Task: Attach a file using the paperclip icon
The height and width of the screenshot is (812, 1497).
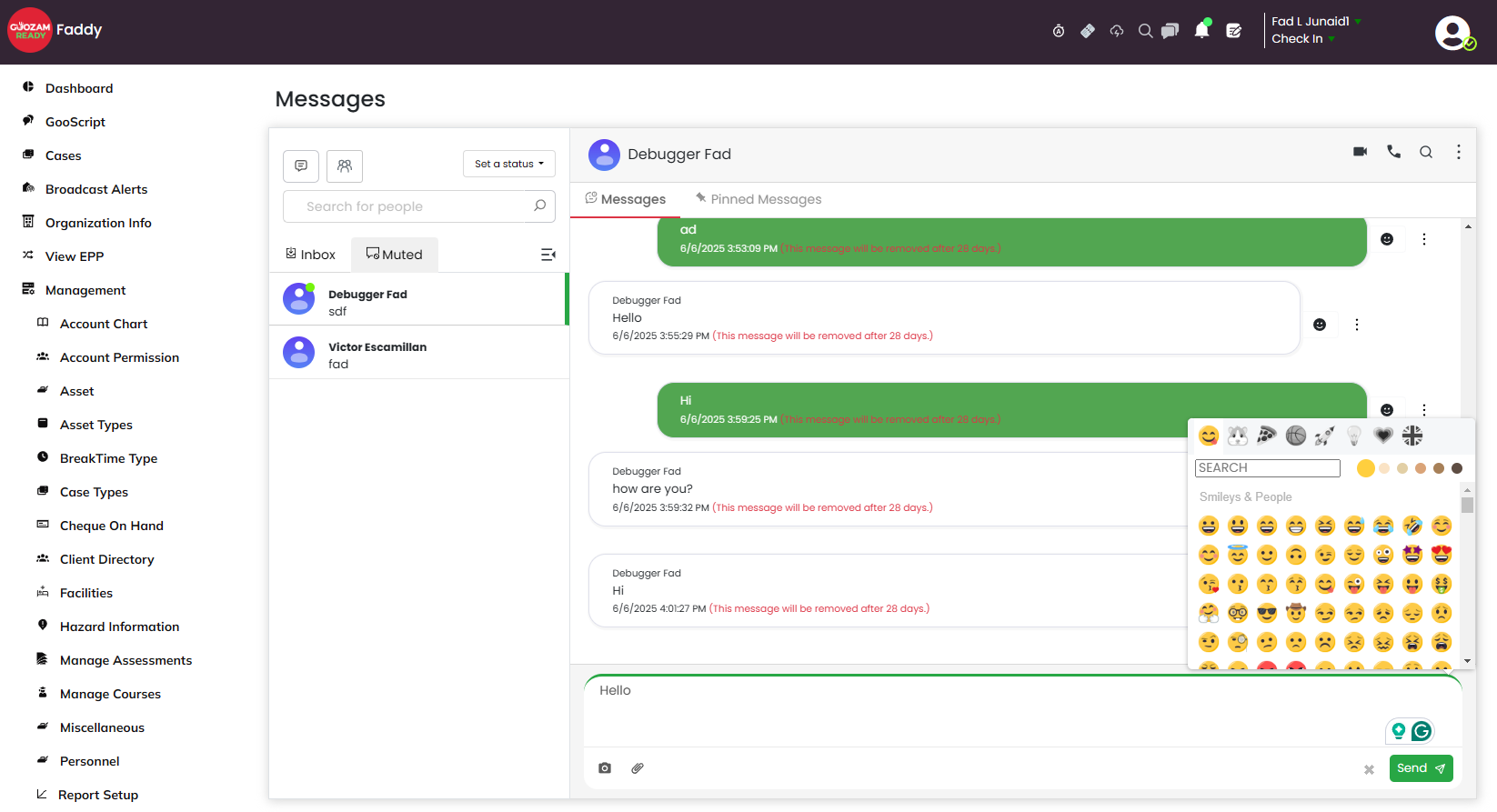Action: click(x=638, y=768)
